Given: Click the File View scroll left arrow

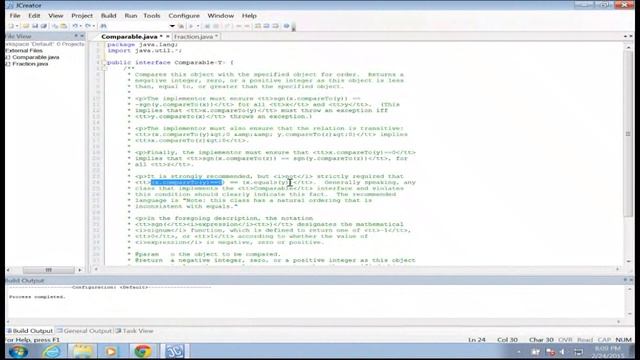Looking at the screenshot, I should click(8, 270).
